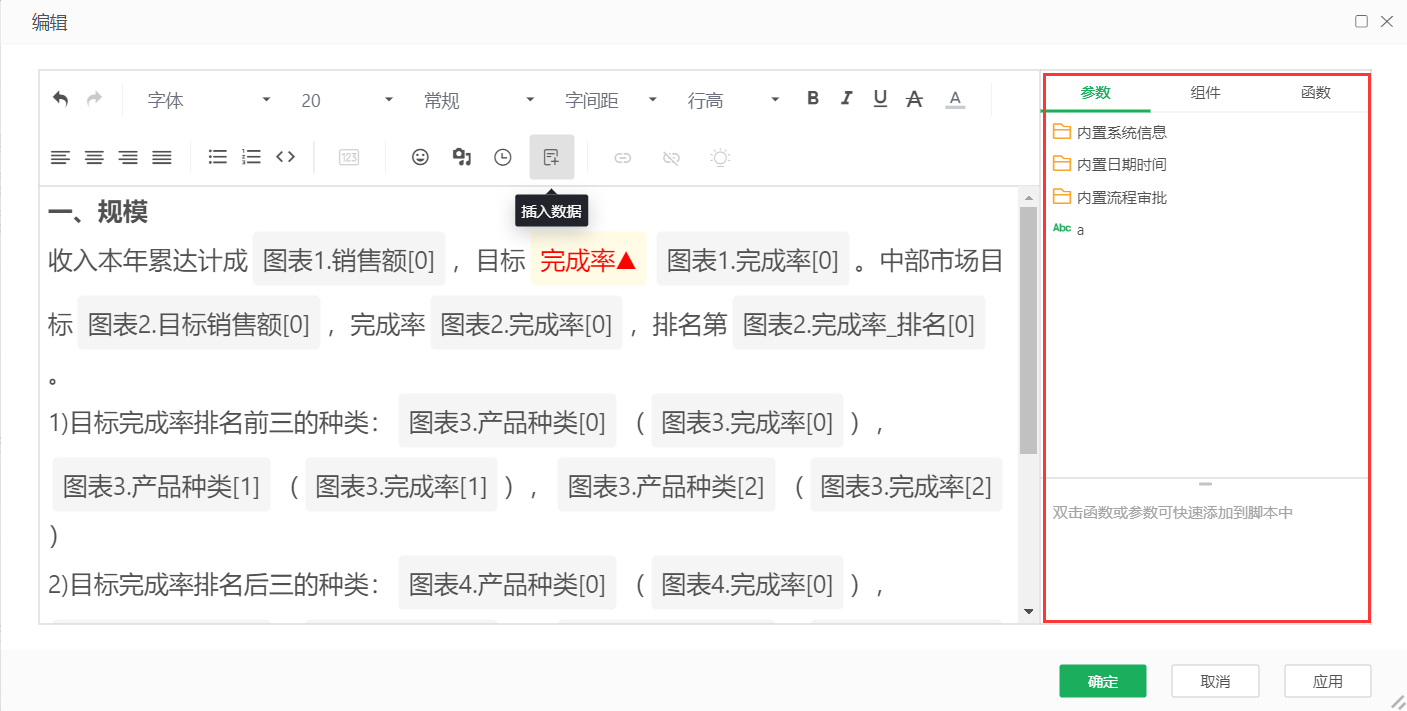Image resolution: width=1407 pixels, height=711 pixels.
Task: Insert an emoji into the text
Action: [x=419, y=157]
